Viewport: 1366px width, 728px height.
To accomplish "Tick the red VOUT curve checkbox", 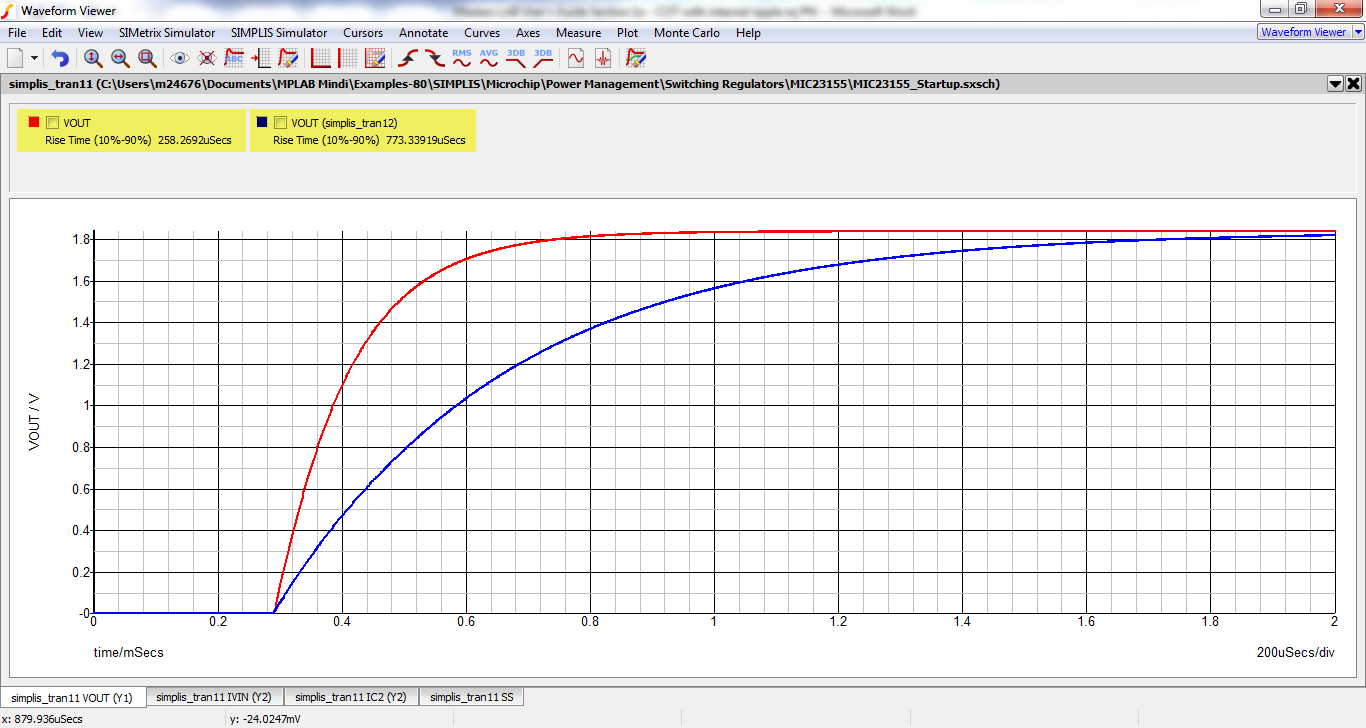I will pos(53,123).
